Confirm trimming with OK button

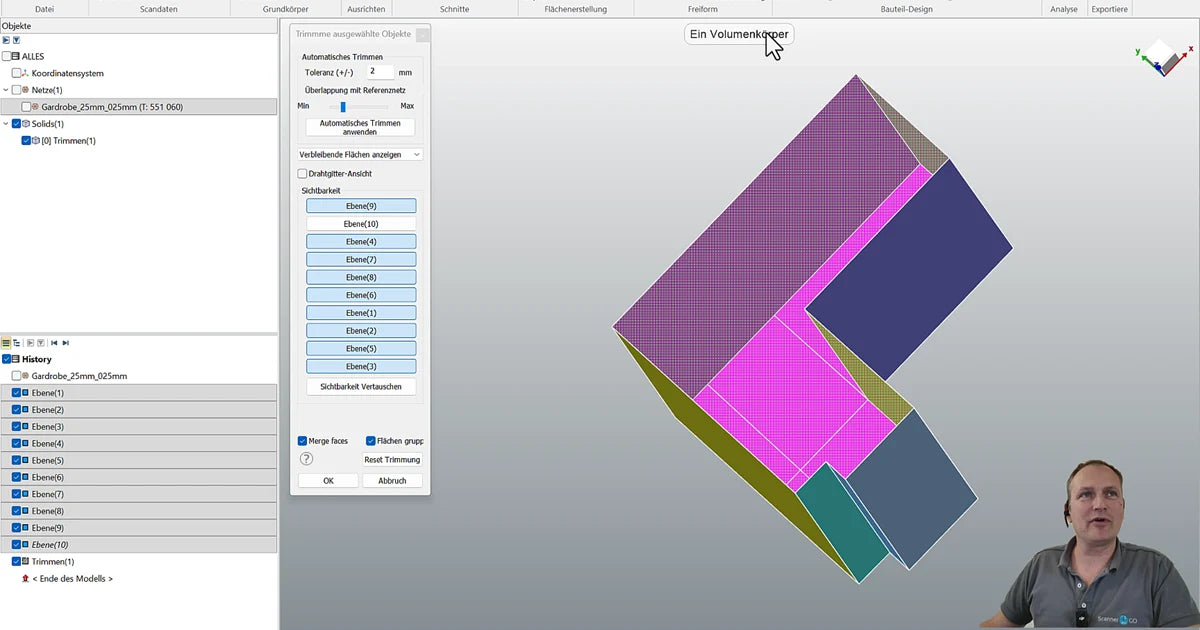328,481
